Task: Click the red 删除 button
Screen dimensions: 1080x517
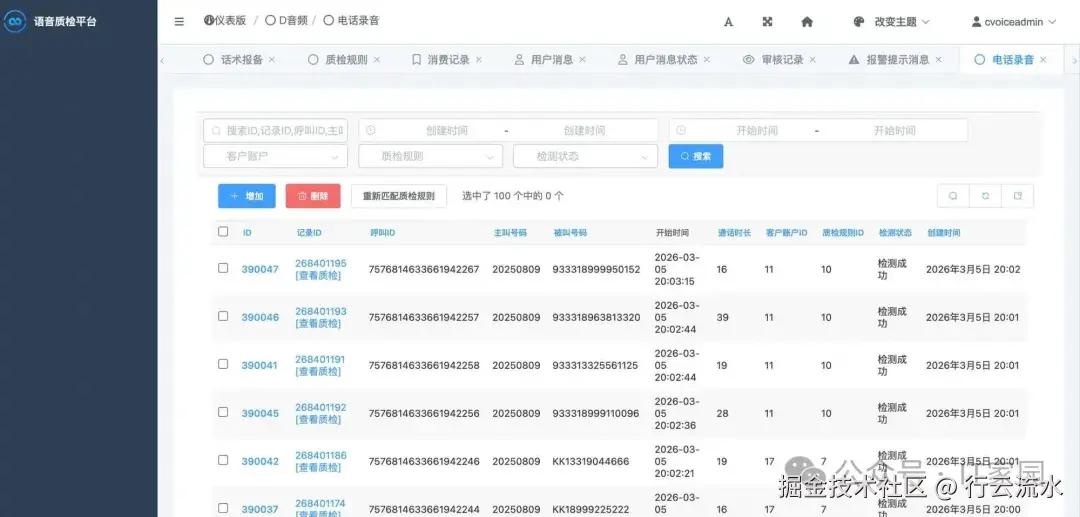Action: click(x=313, y=196)
